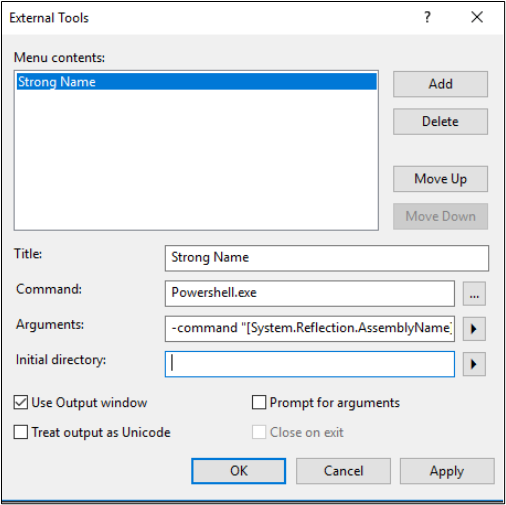Viewport: 506px width, 505px height.
Task: Check Prompt for arguments option
Action: point(259,402)
